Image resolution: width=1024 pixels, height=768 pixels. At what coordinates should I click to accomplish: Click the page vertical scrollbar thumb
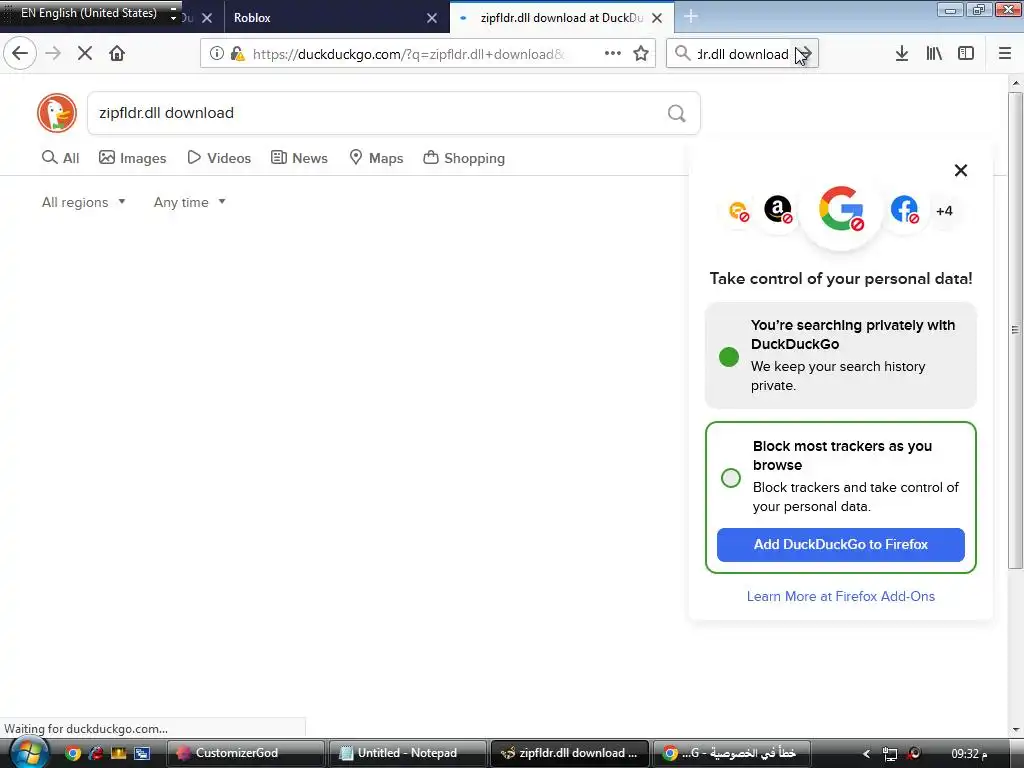(1015, 330)
